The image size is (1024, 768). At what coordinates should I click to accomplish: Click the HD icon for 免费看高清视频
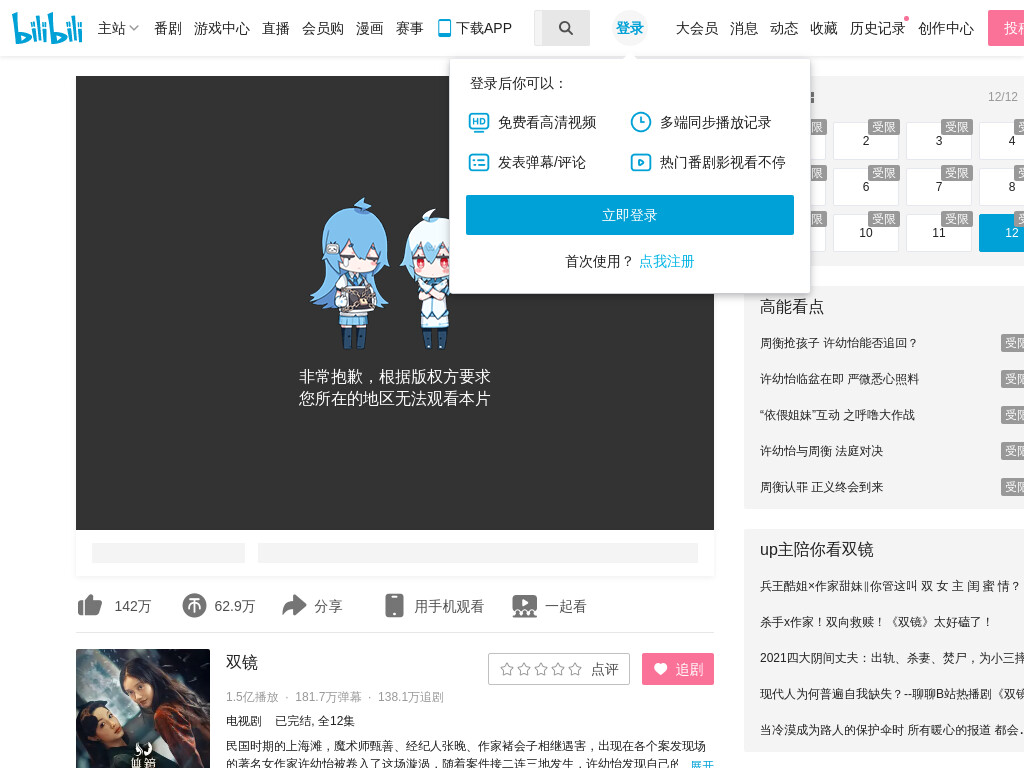[x=479, y=122]
